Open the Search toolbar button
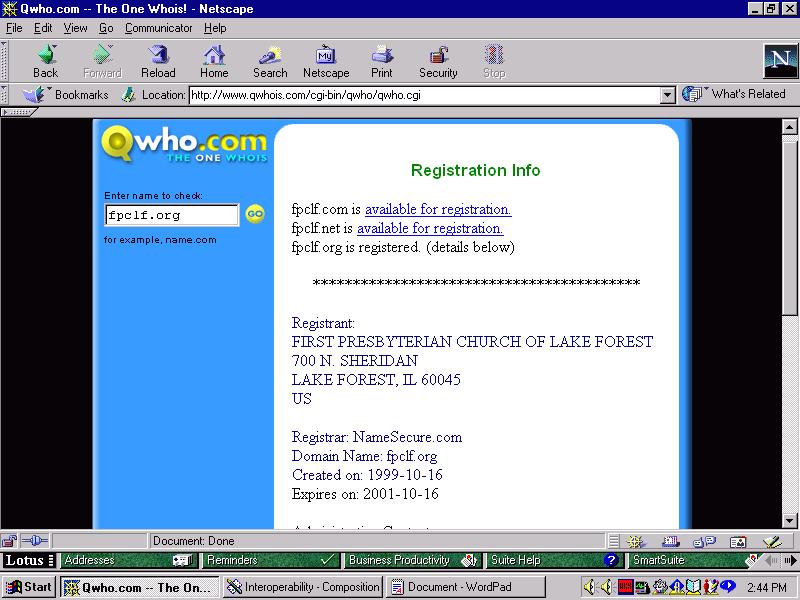This screenshot has width=800, height=600. click(x=270, y=61)
